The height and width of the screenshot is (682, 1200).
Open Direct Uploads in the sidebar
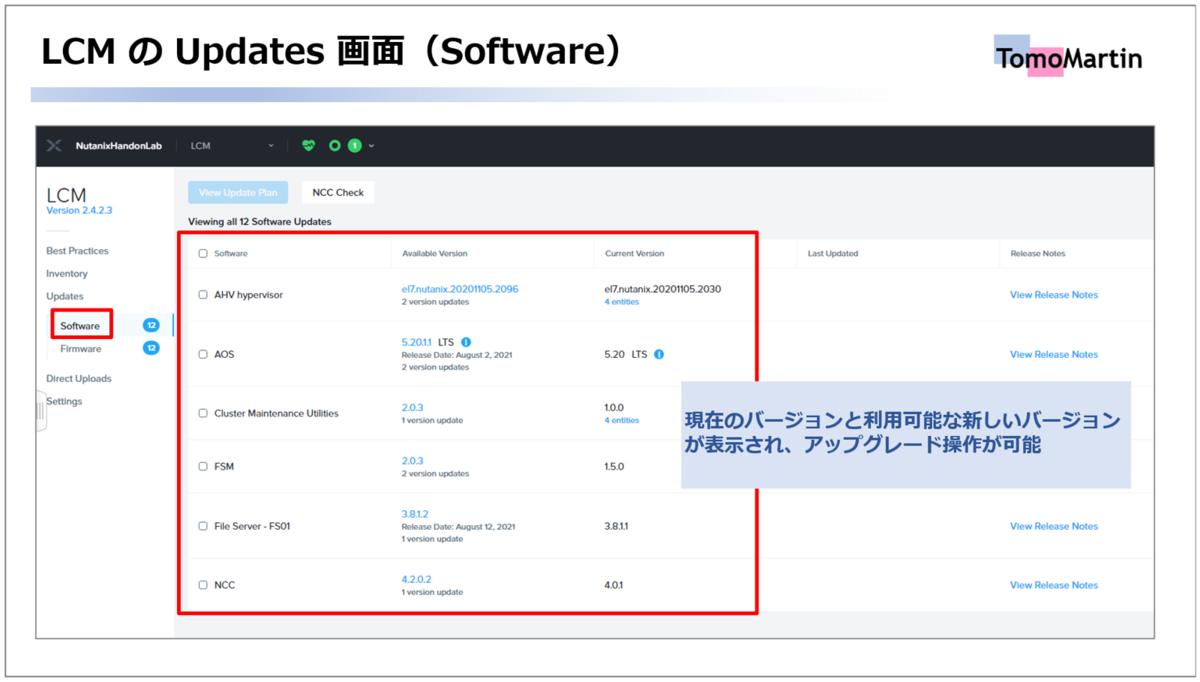(x=79, y=379)
